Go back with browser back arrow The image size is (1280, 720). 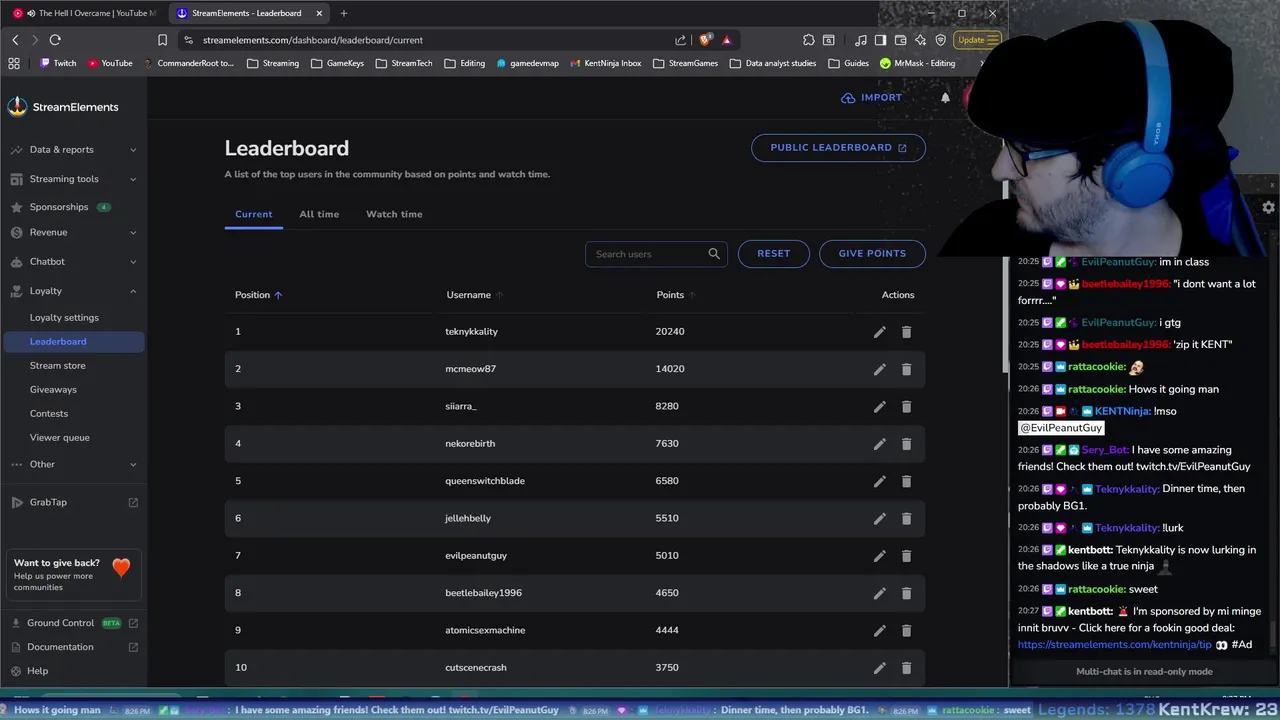coord(15,40)
